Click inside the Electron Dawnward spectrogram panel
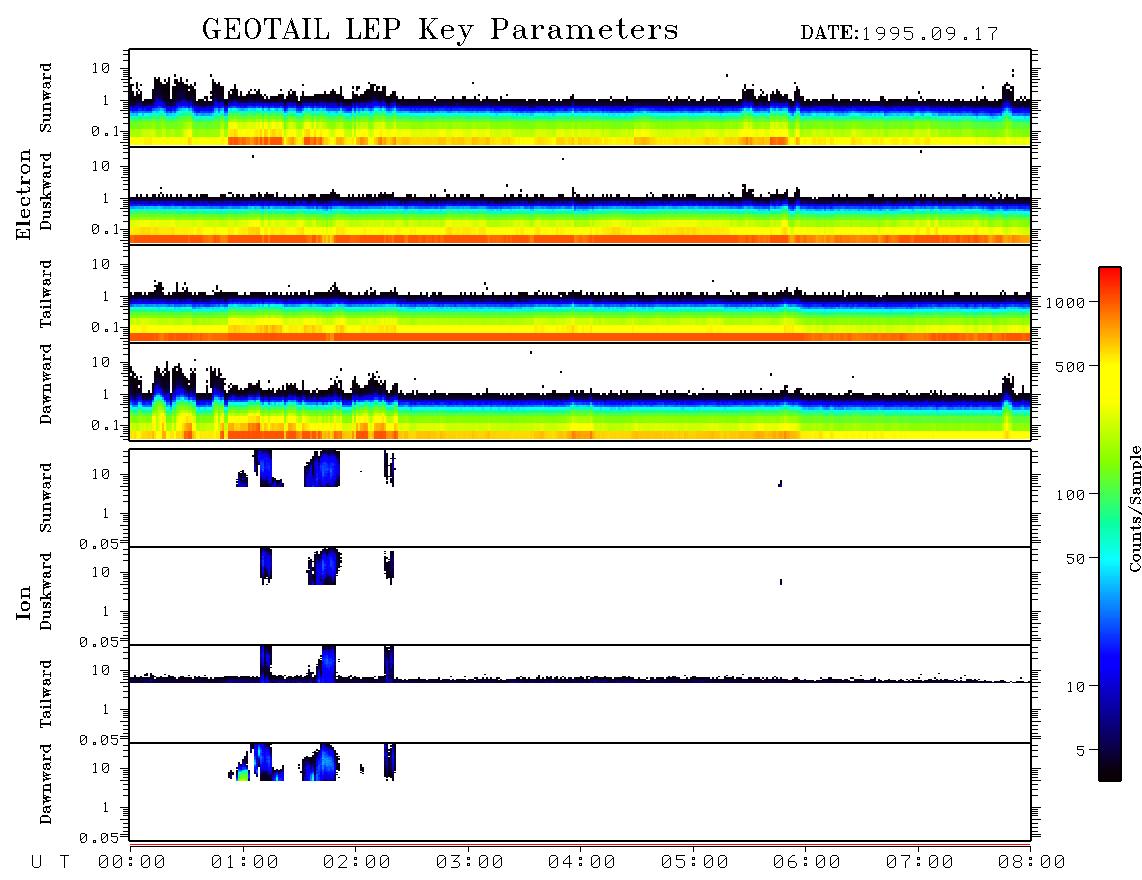The height and width of the screenshot is (880, 1142). coord(580,392)
